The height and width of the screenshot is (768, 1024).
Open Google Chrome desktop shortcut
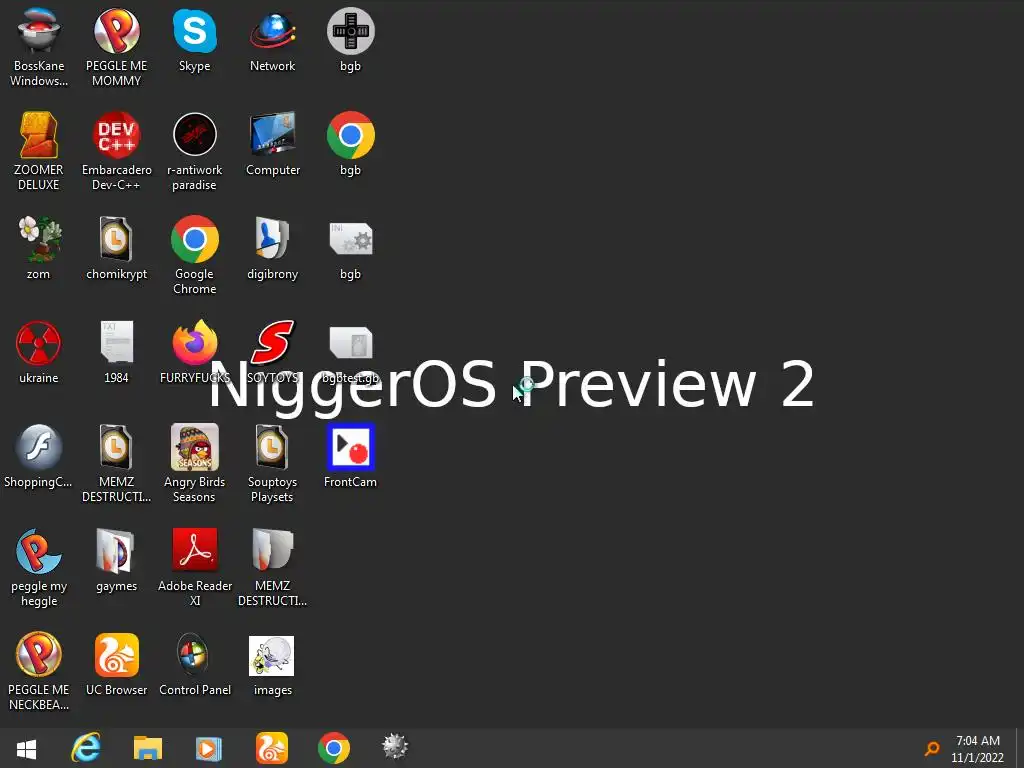pyautogui.click(x=195, y=255)
